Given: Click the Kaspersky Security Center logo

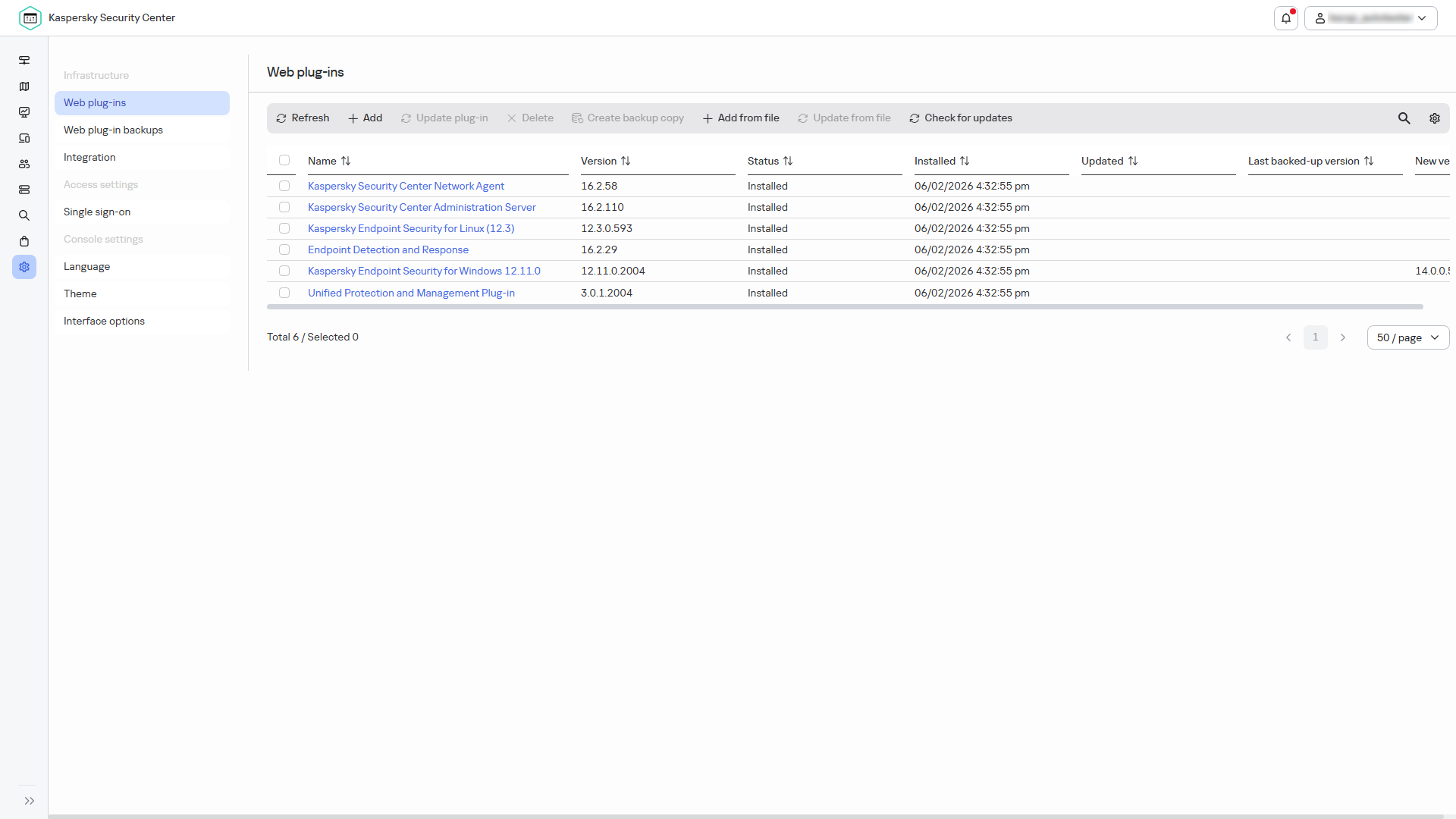Looking at the screenshot, I should [x=30, y=18].
